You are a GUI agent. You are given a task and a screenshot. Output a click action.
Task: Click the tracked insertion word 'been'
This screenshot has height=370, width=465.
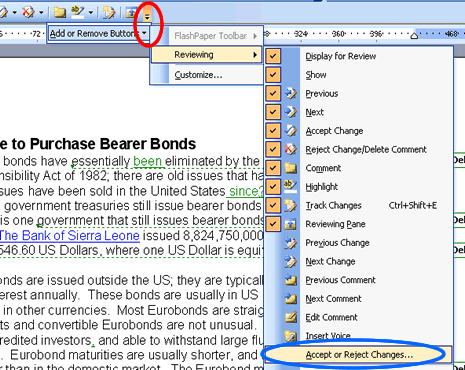point(148,161)
